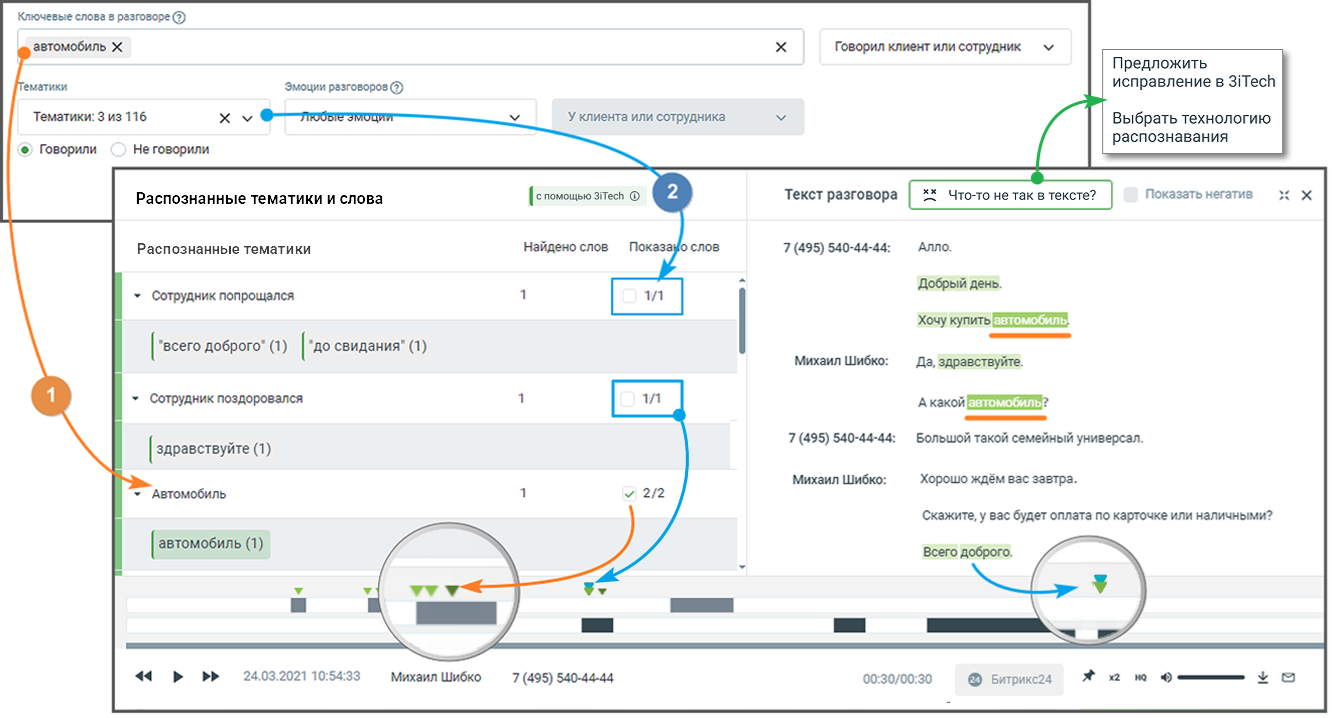Choose Предложить исправление в 3iTech
Image resolution: width=1334 pixels, height=718 pixels.
click(1194, 72)
